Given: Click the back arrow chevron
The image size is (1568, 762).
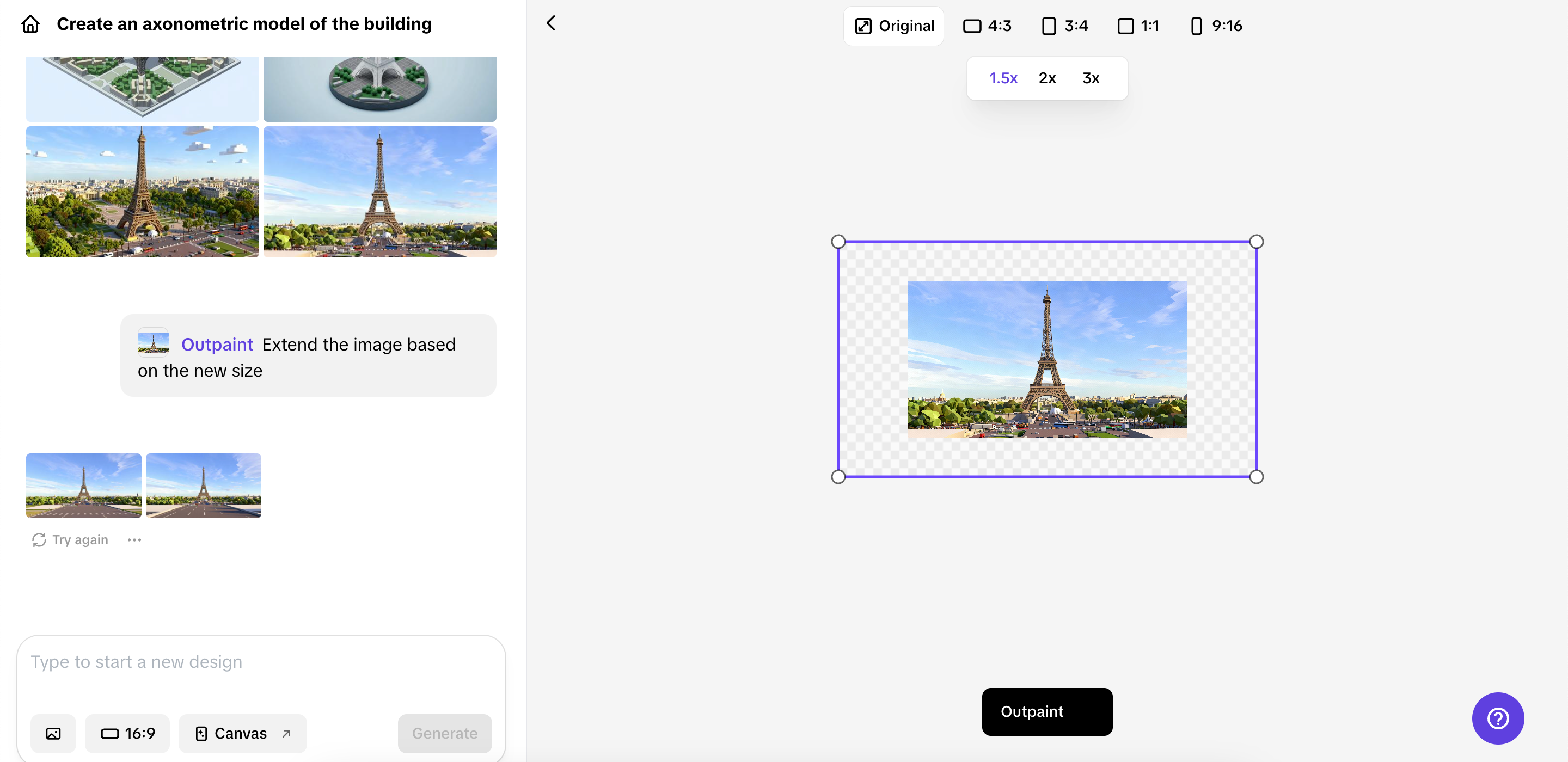Looking at the screenshot, I should (551, 23).
